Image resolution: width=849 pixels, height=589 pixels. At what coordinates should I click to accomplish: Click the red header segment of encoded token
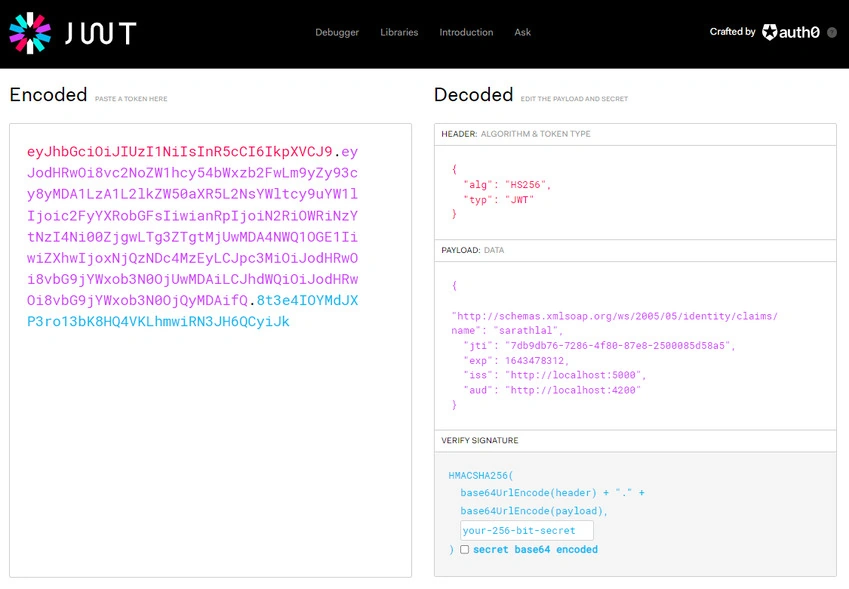(180, 152)
